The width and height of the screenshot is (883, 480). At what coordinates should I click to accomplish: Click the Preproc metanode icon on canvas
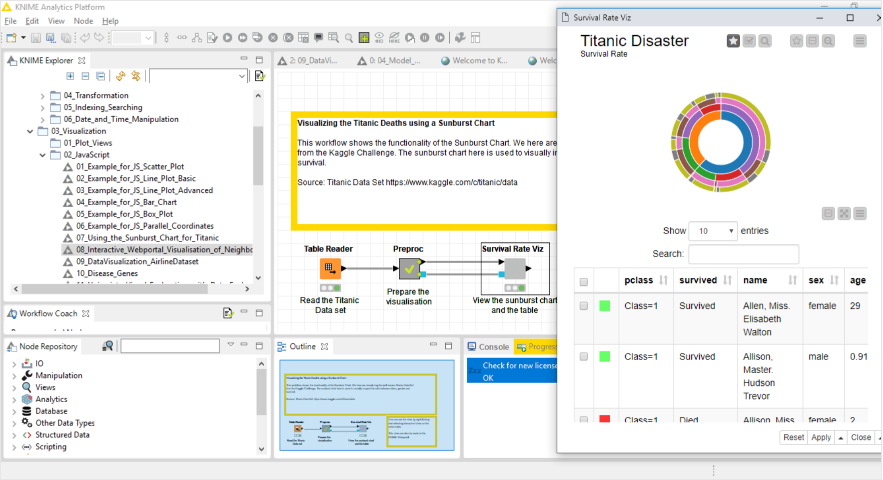(x=409, y=269)
